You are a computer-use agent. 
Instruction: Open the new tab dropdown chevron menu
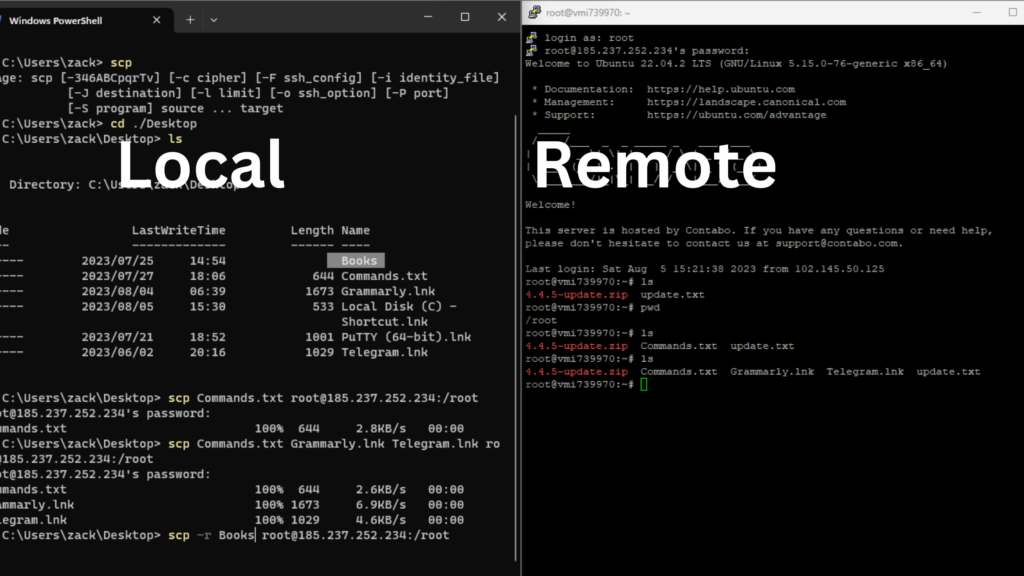tap(213, 17)
